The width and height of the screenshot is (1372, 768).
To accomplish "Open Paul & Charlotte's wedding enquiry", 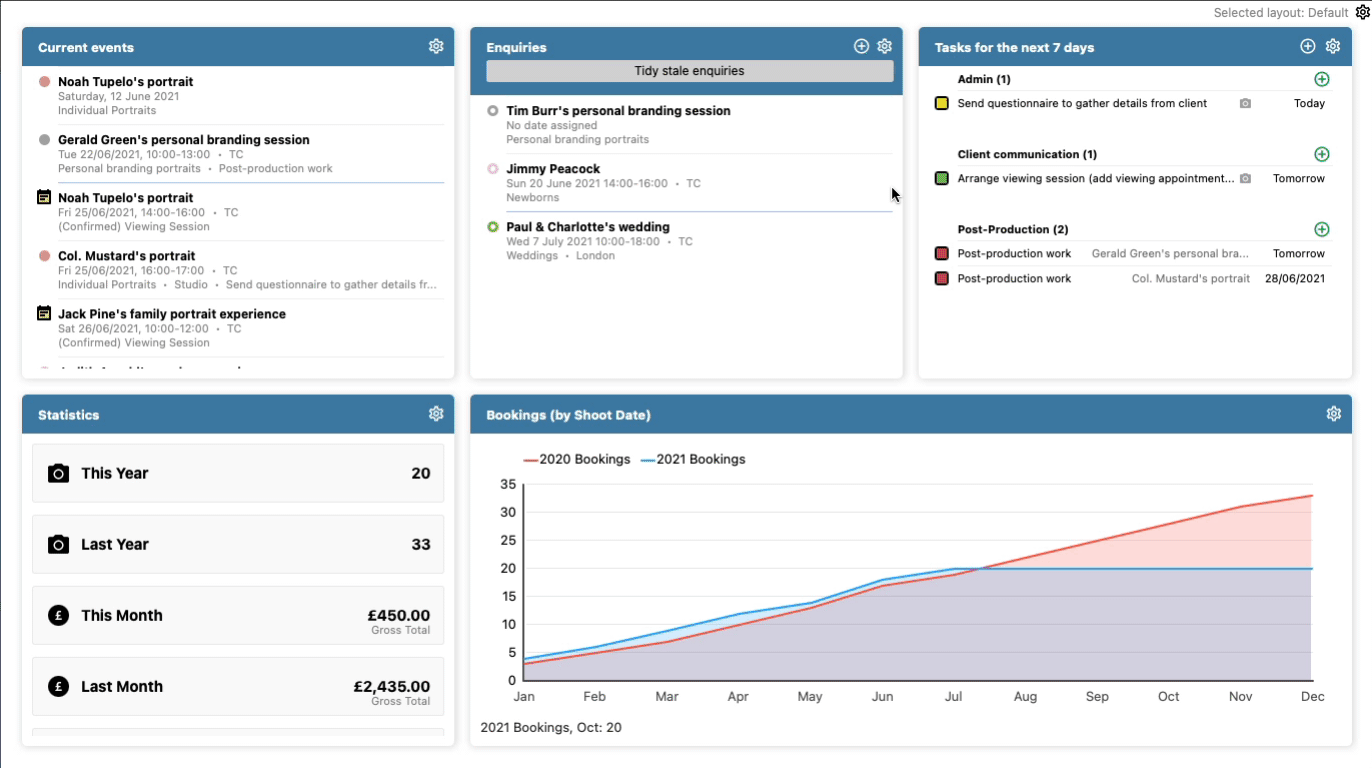I will pos(587,227).
